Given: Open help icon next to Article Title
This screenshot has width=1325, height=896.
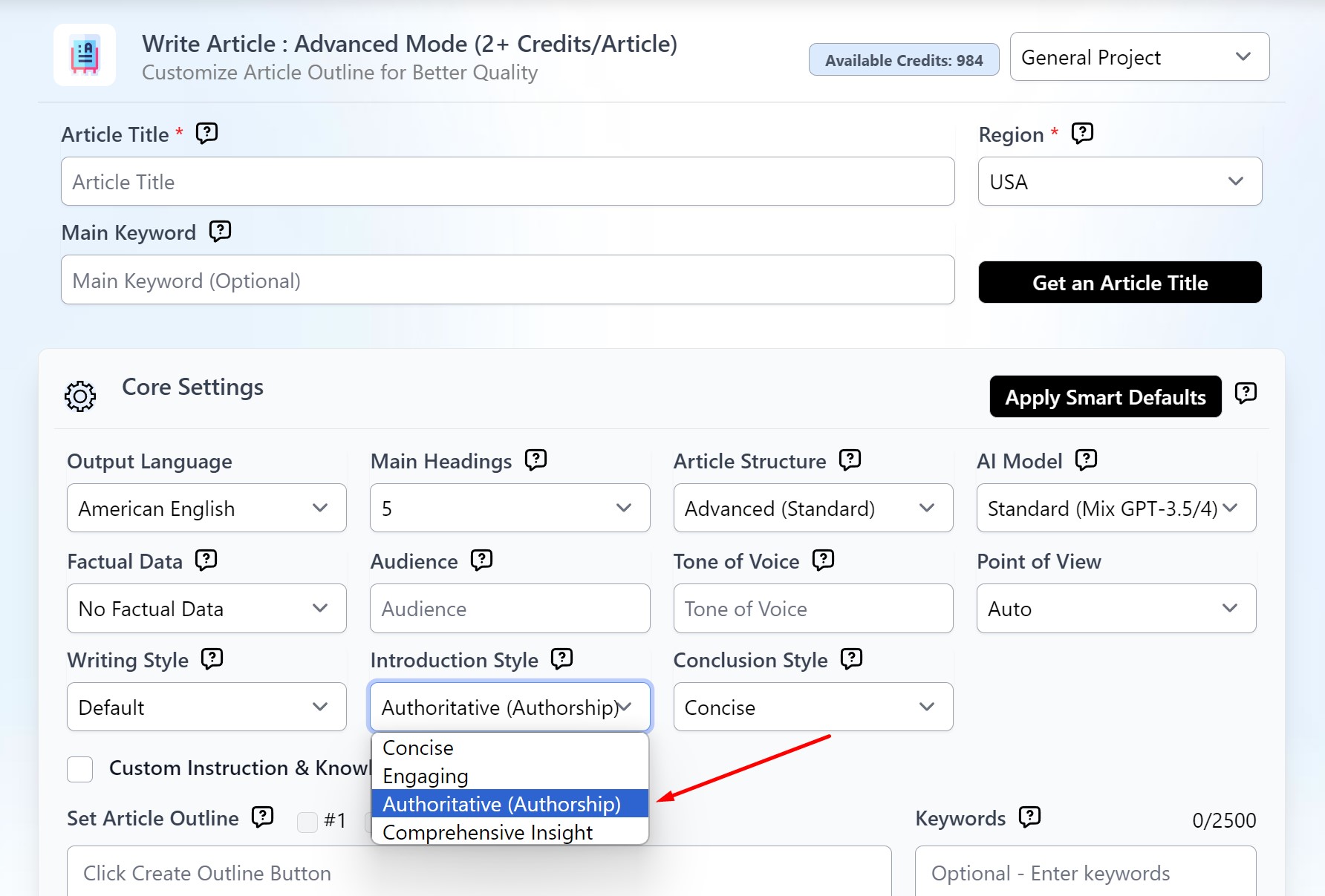Looking at the screenshot, I should [206, 134].
